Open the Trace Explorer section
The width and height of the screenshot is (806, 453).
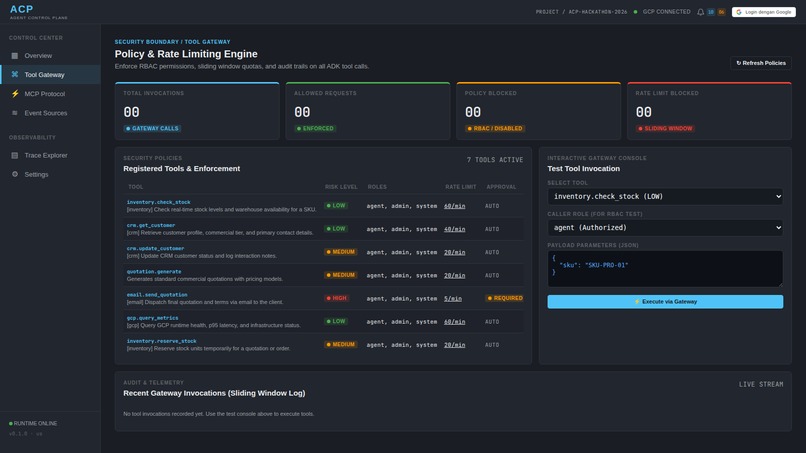[x=50, y=155]
